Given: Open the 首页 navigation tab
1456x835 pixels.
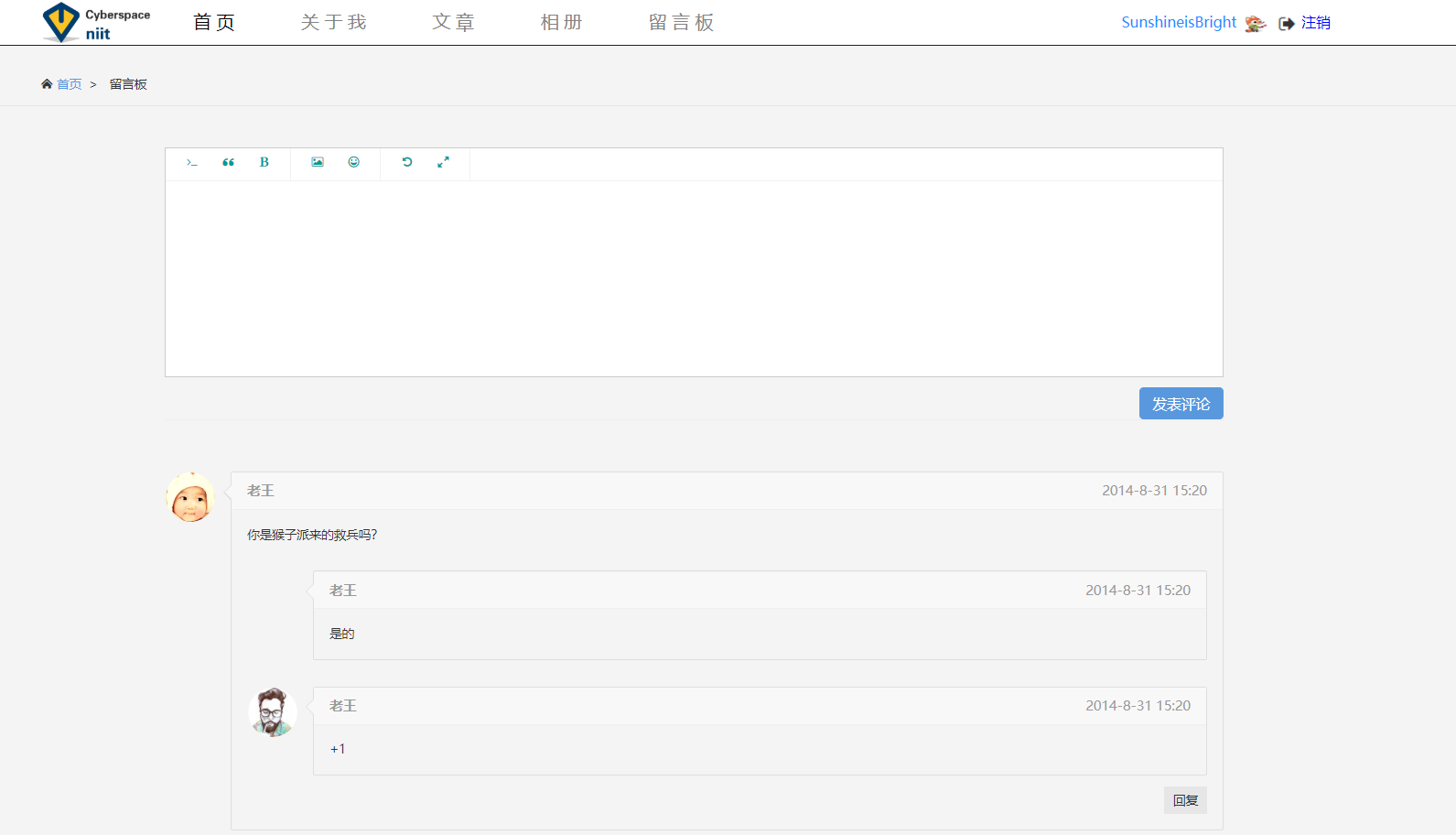Looking at the screenshot, I should click(214, 22).
